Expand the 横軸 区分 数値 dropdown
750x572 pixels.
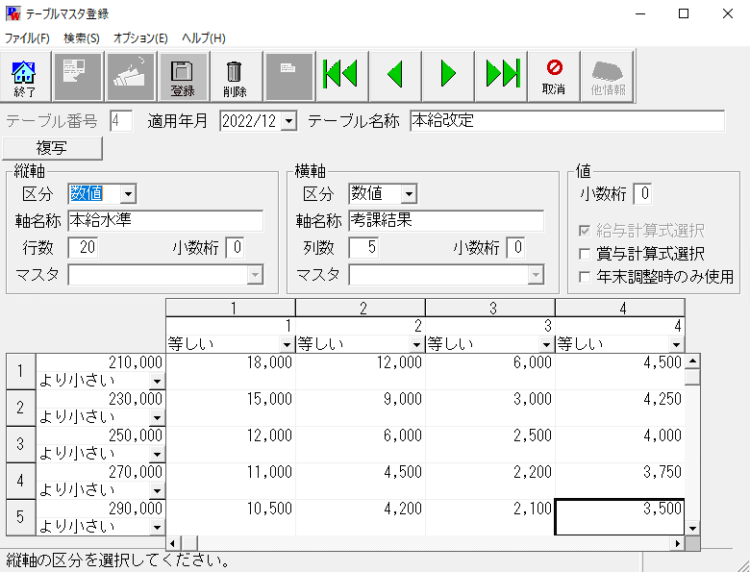click(408, 193)
